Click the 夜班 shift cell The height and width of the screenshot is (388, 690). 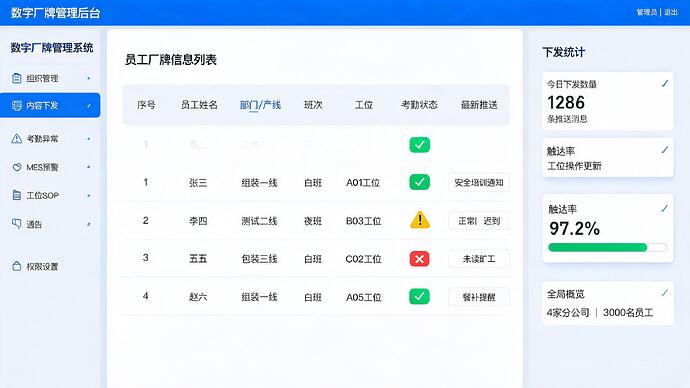coord(313,221)
